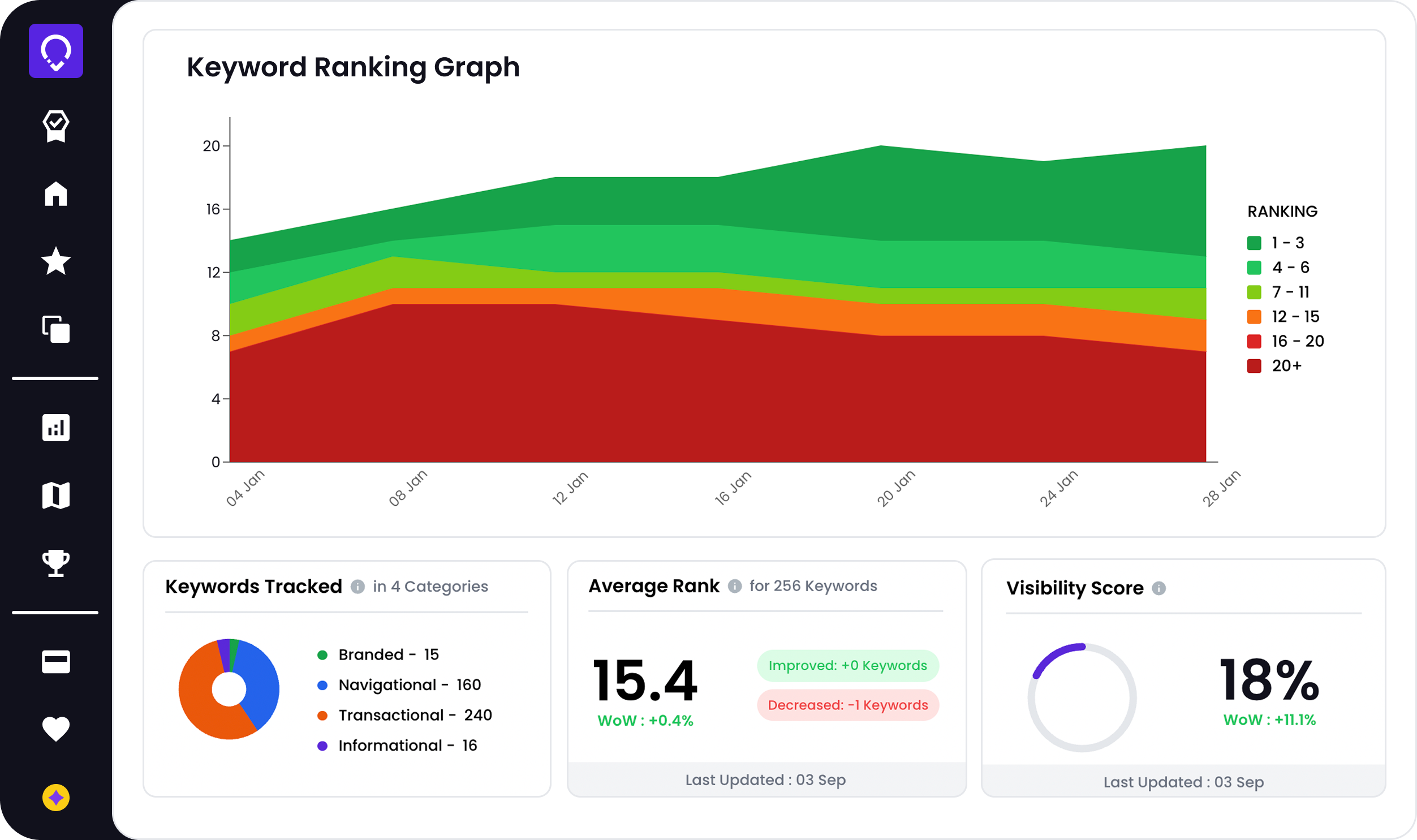This screenshot has height=840, width=1417.
Task: Open the credit card billing icon
Action: pyautogui.click(x=55, y=661)
